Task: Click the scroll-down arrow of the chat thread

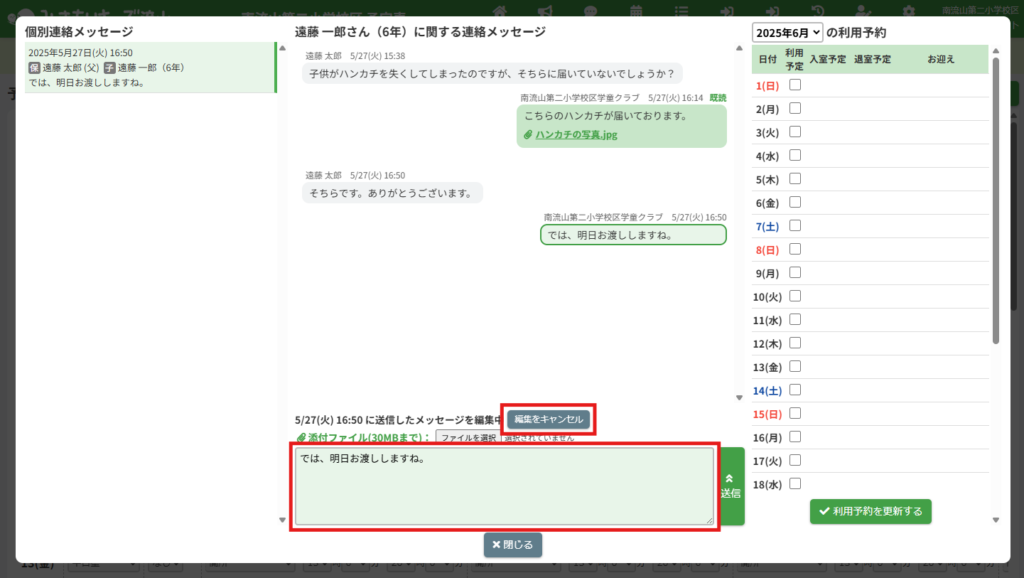Action: tap(740, 397)
